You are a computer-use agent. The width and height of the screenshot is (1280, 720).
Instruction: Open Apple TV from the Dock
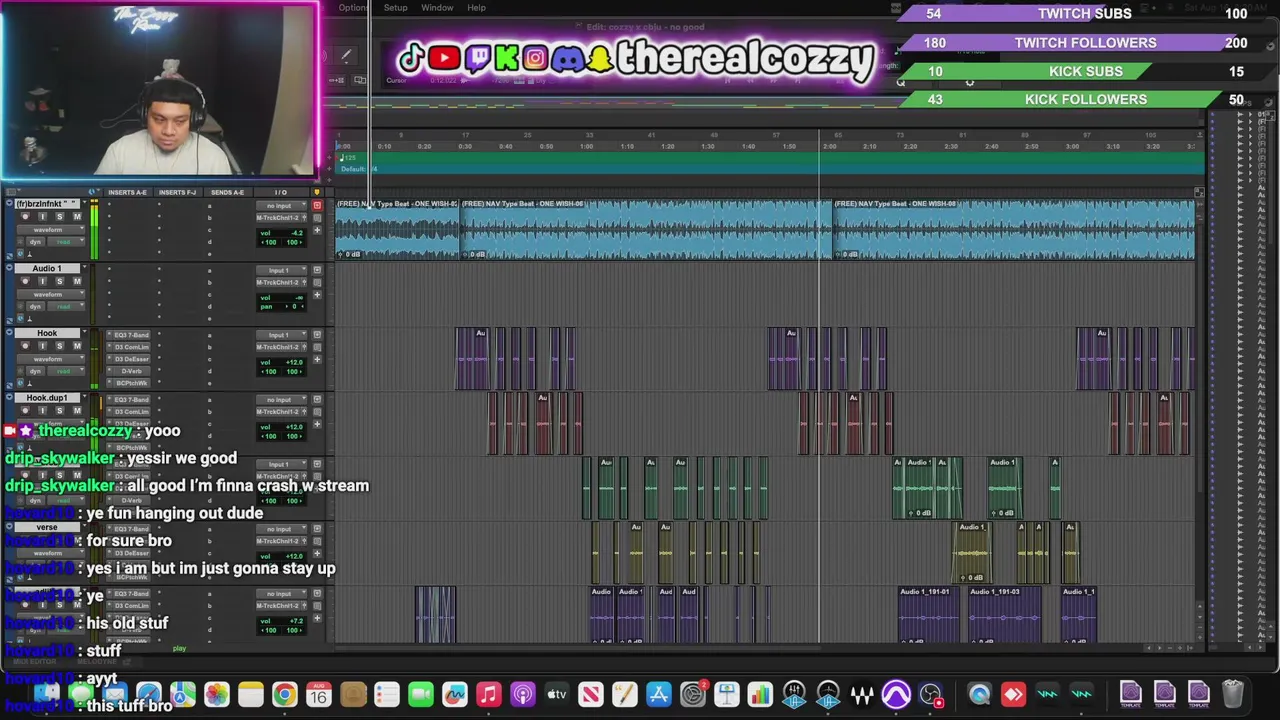556,694
